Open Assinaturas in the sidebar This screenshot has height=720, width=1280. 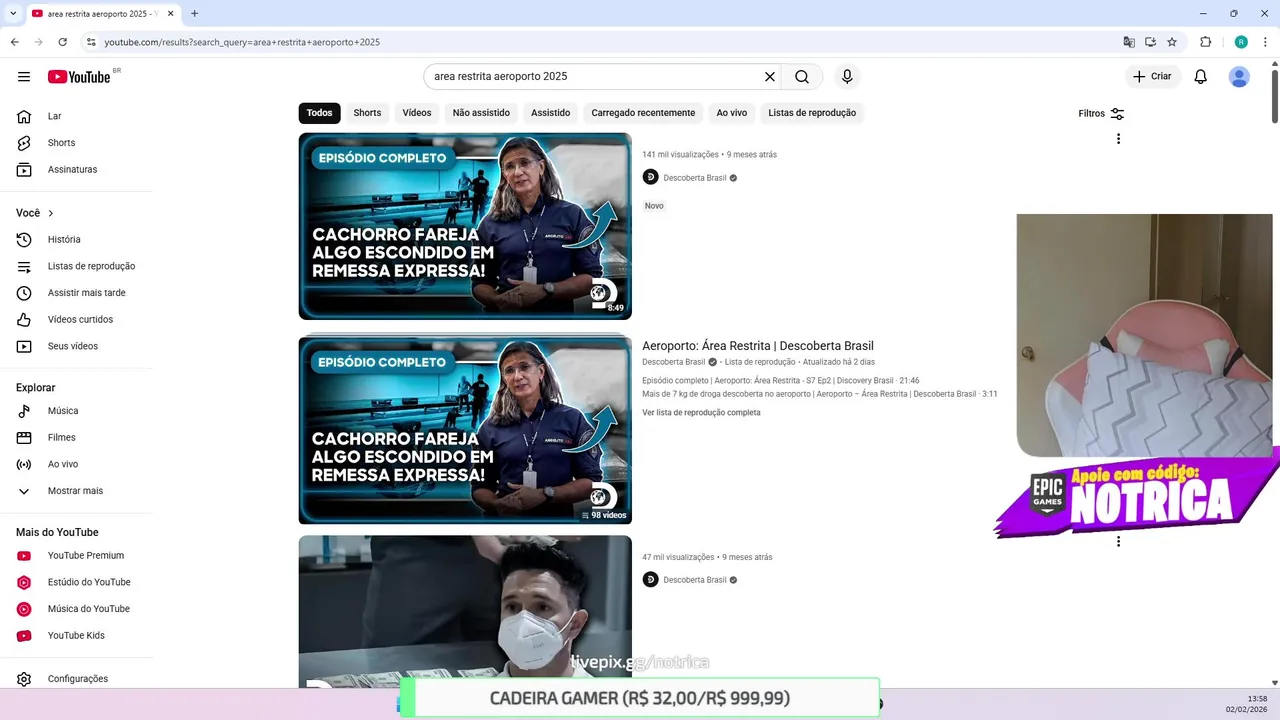coord(76,170)
